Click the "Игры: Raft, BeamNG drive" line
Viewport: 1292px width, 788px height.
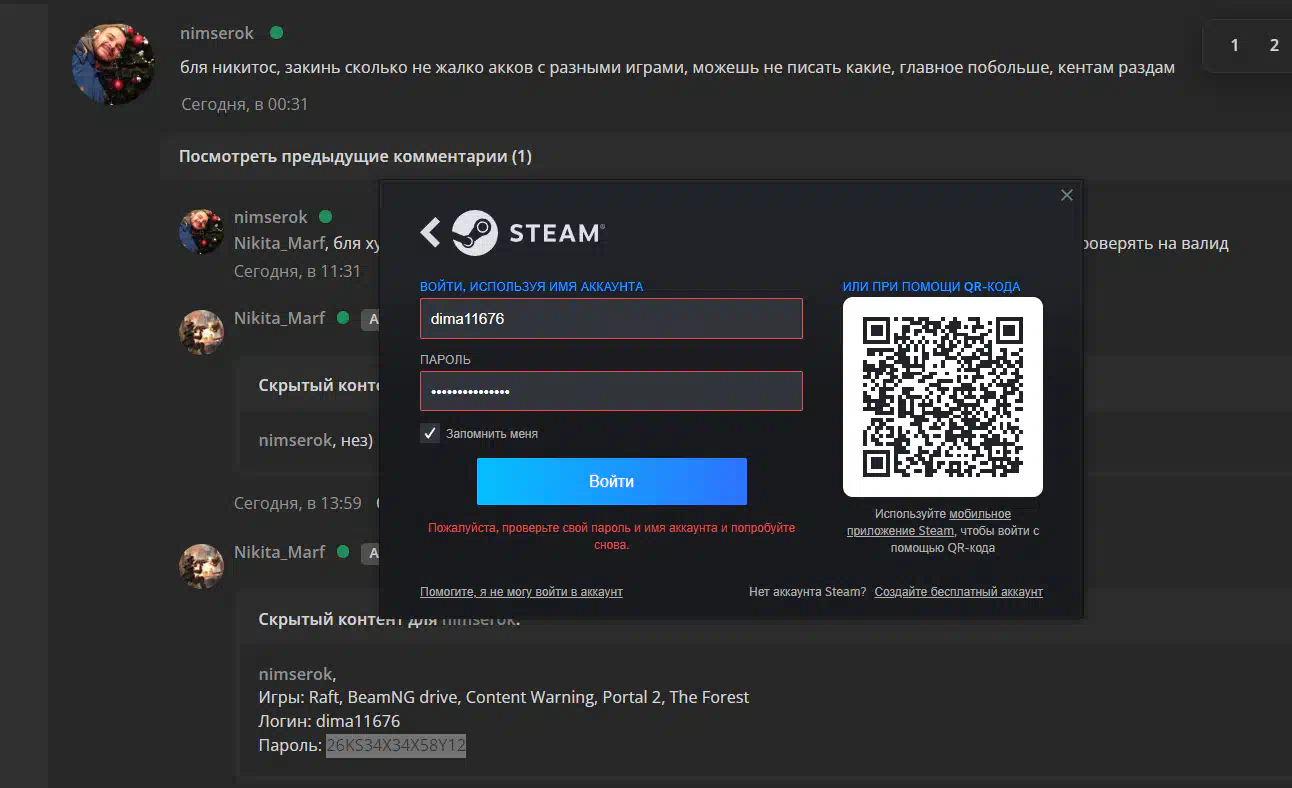[x=503, y=697]
